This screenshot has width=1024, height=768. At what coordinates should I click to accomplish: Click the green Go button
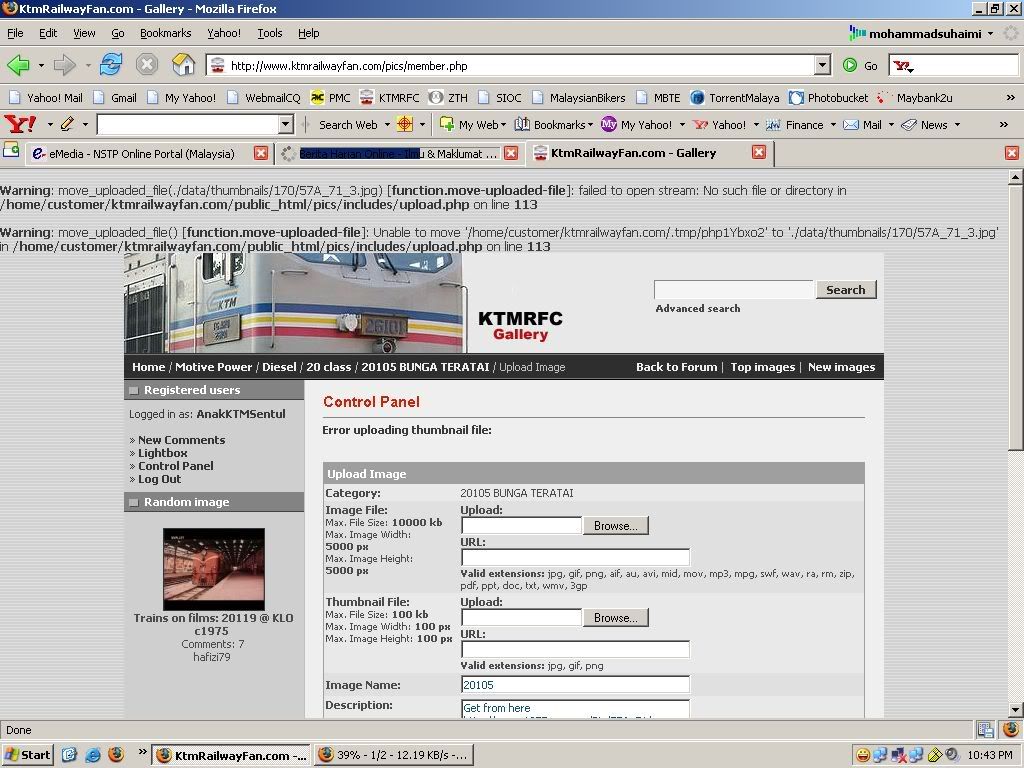861,65
